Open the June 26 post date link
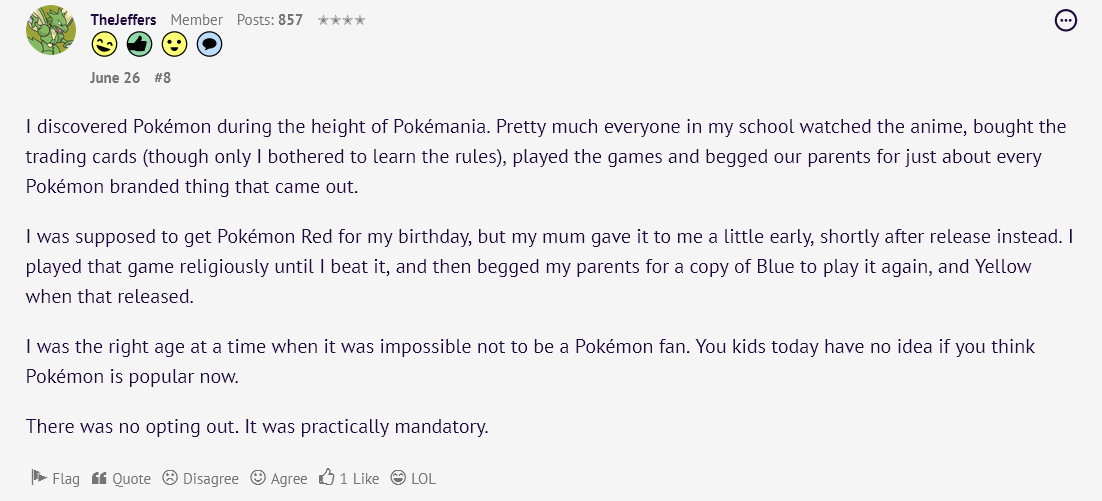 (115, 78)
